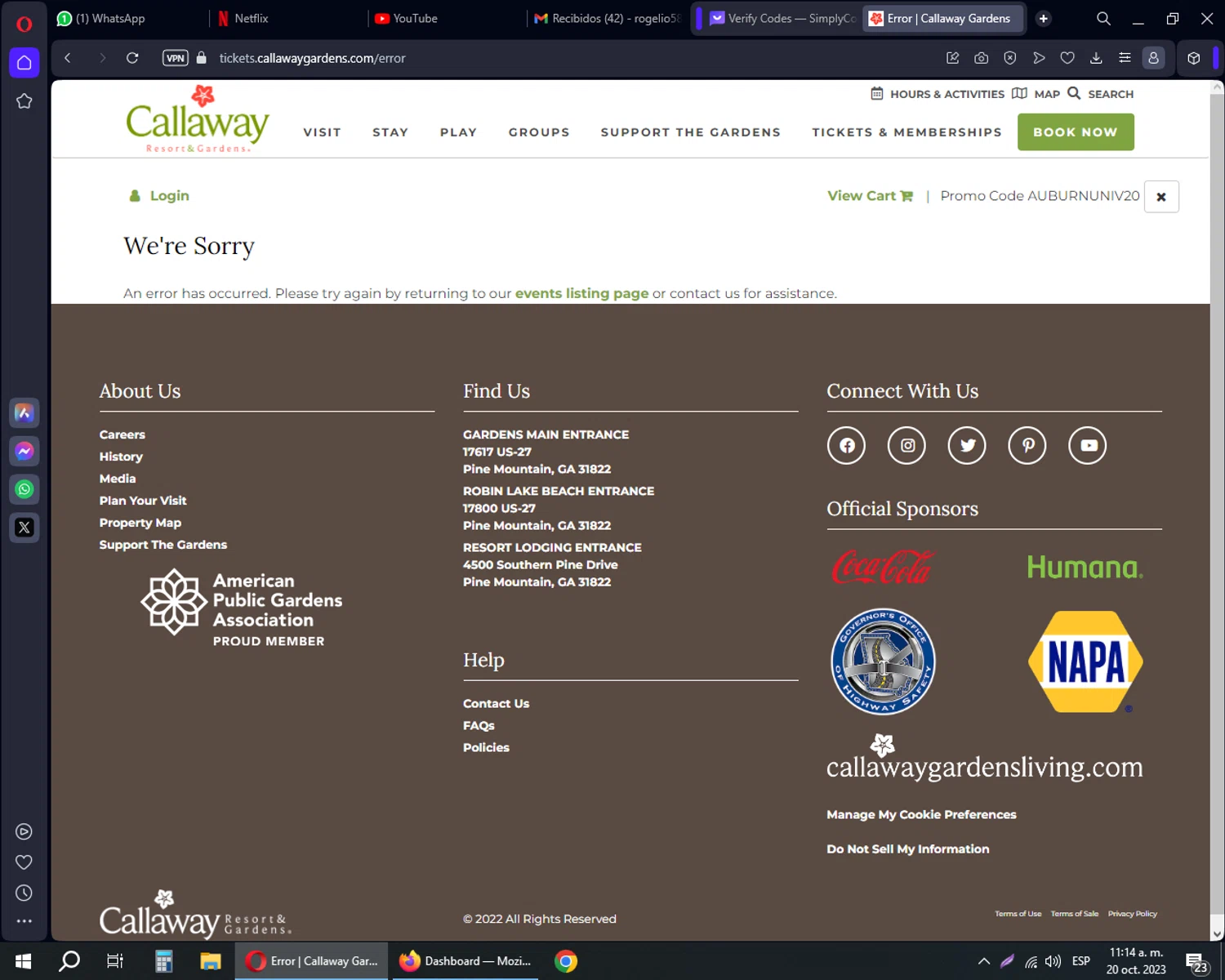Open the Tickets & Memberships menu
This screenshot has height=980, width=1225.
click(x=906, y=132)
